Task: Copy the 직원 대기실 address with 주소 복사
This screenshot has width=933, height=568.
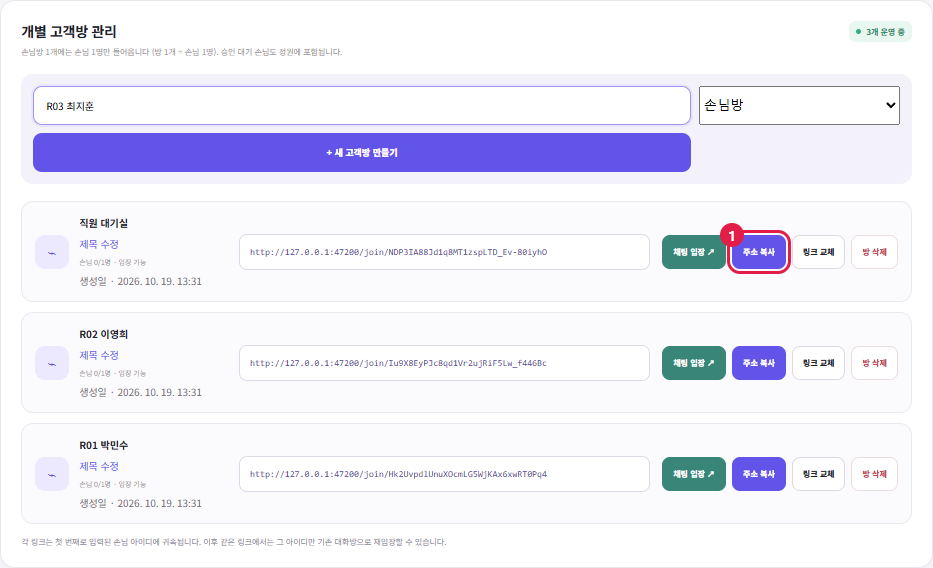Action: pos(759,252)
